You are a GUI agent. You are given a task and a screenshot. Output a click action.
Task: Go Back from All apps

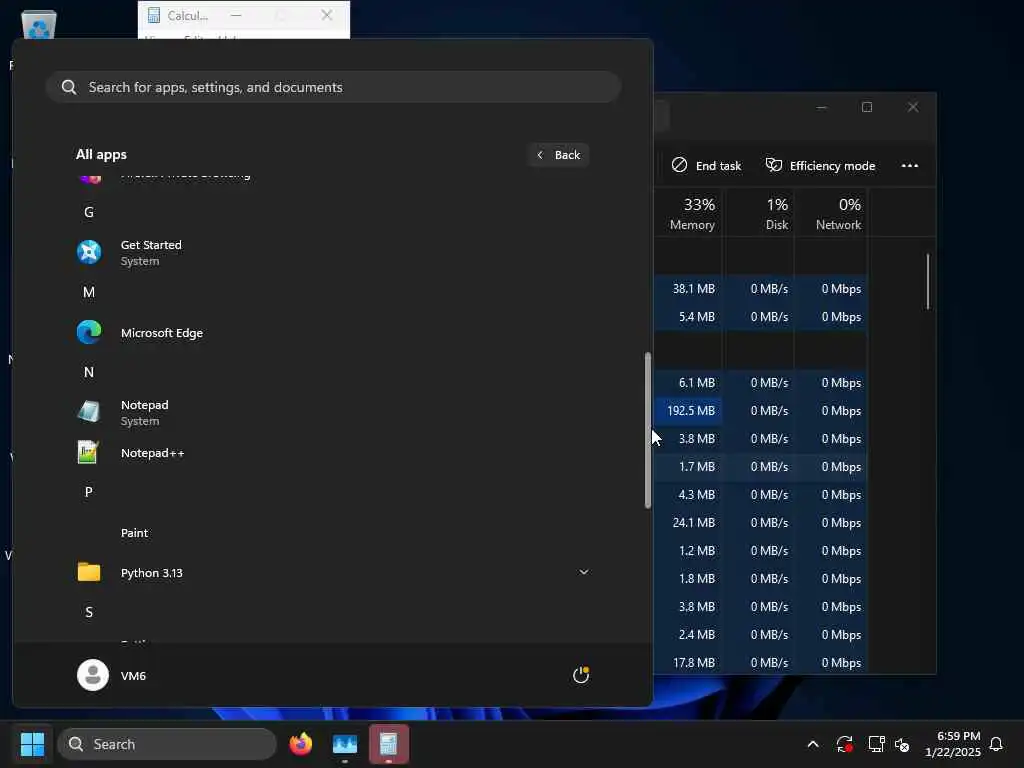558,155
